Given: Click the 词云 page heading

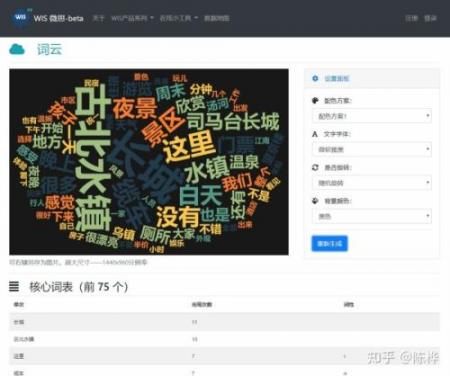Looking at the screenshot, I should click(49, 49).
